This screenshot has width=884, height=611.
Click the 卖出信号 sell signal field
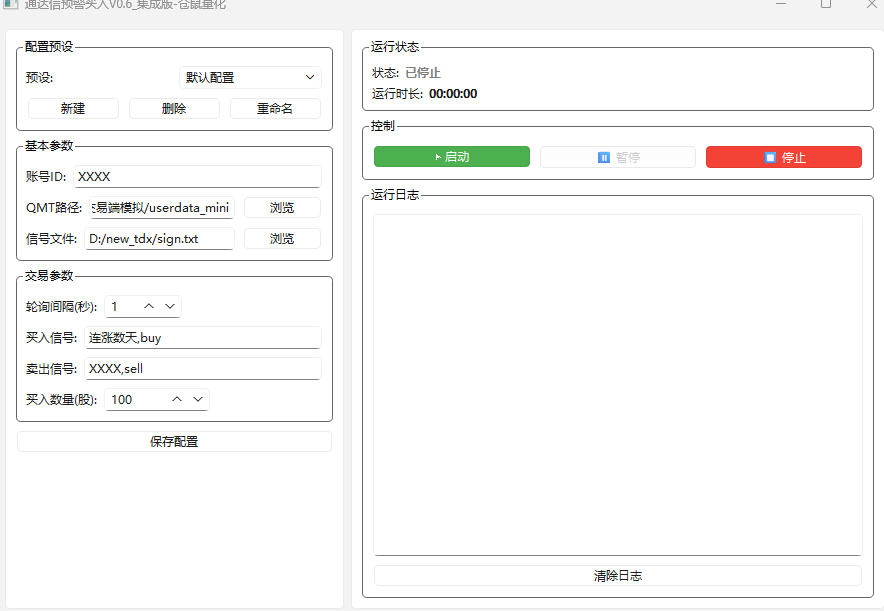203,369
